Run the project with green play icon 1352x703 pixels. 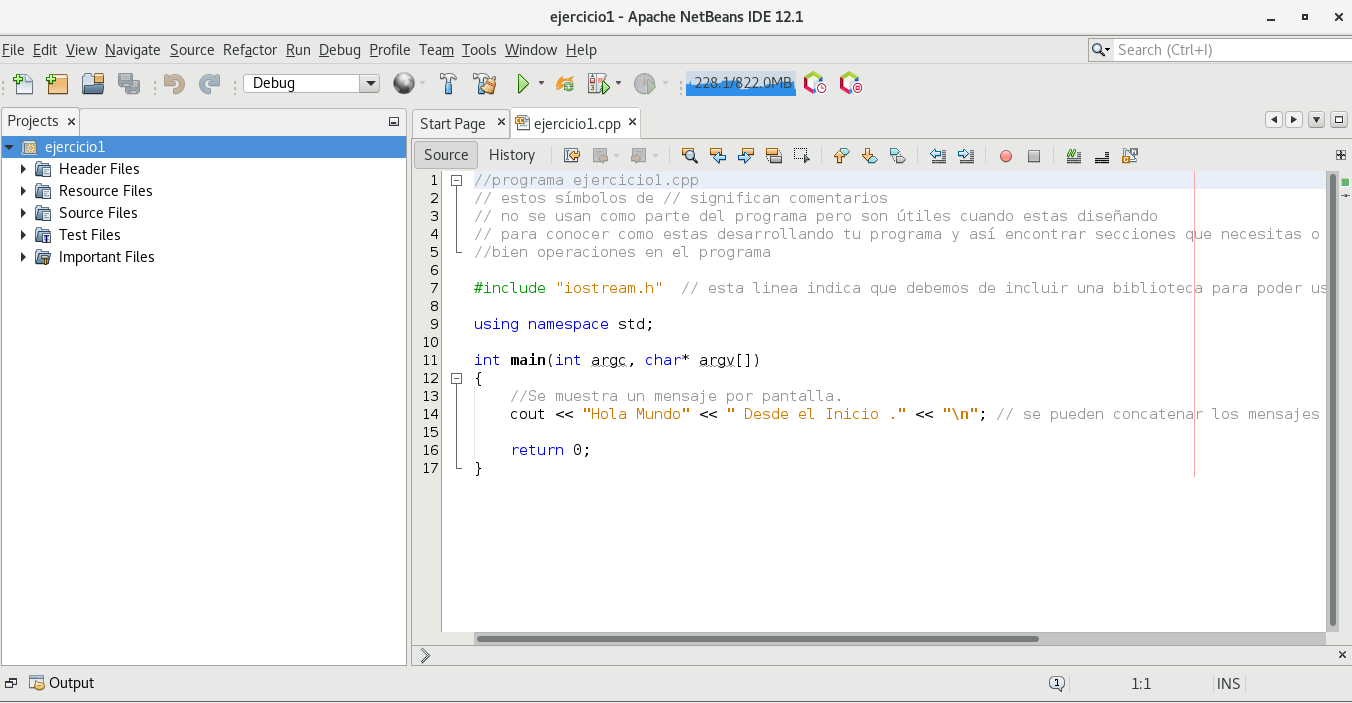pos(522,84)
